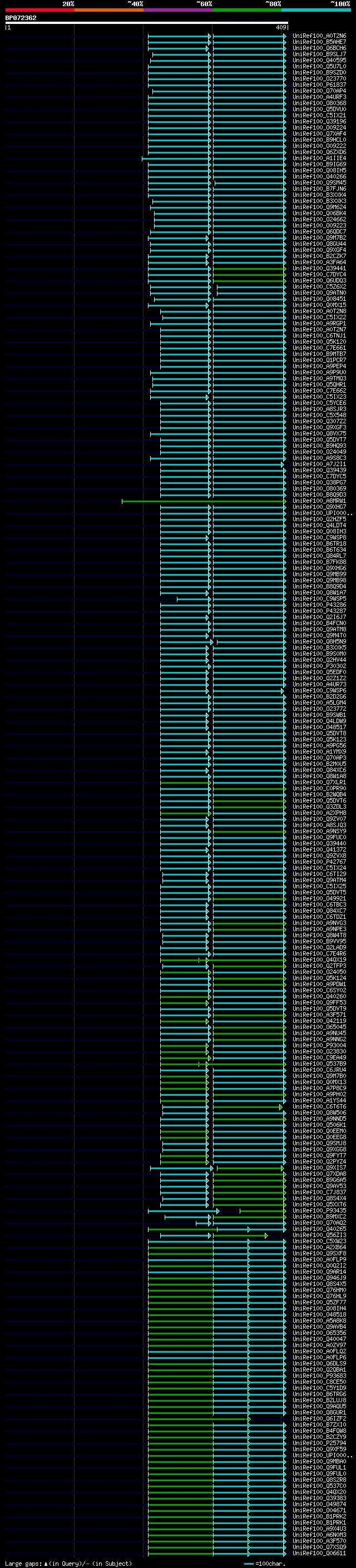Select hit label UniRef100_P25794
The width and height of the screenshot is (356, 1568).
[319, 1443]
